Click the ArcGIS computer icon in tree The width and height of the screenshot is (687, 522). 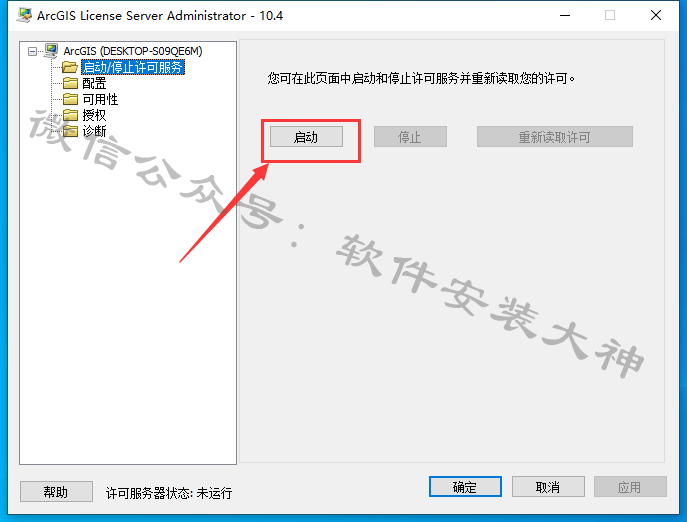pos(51,51)
